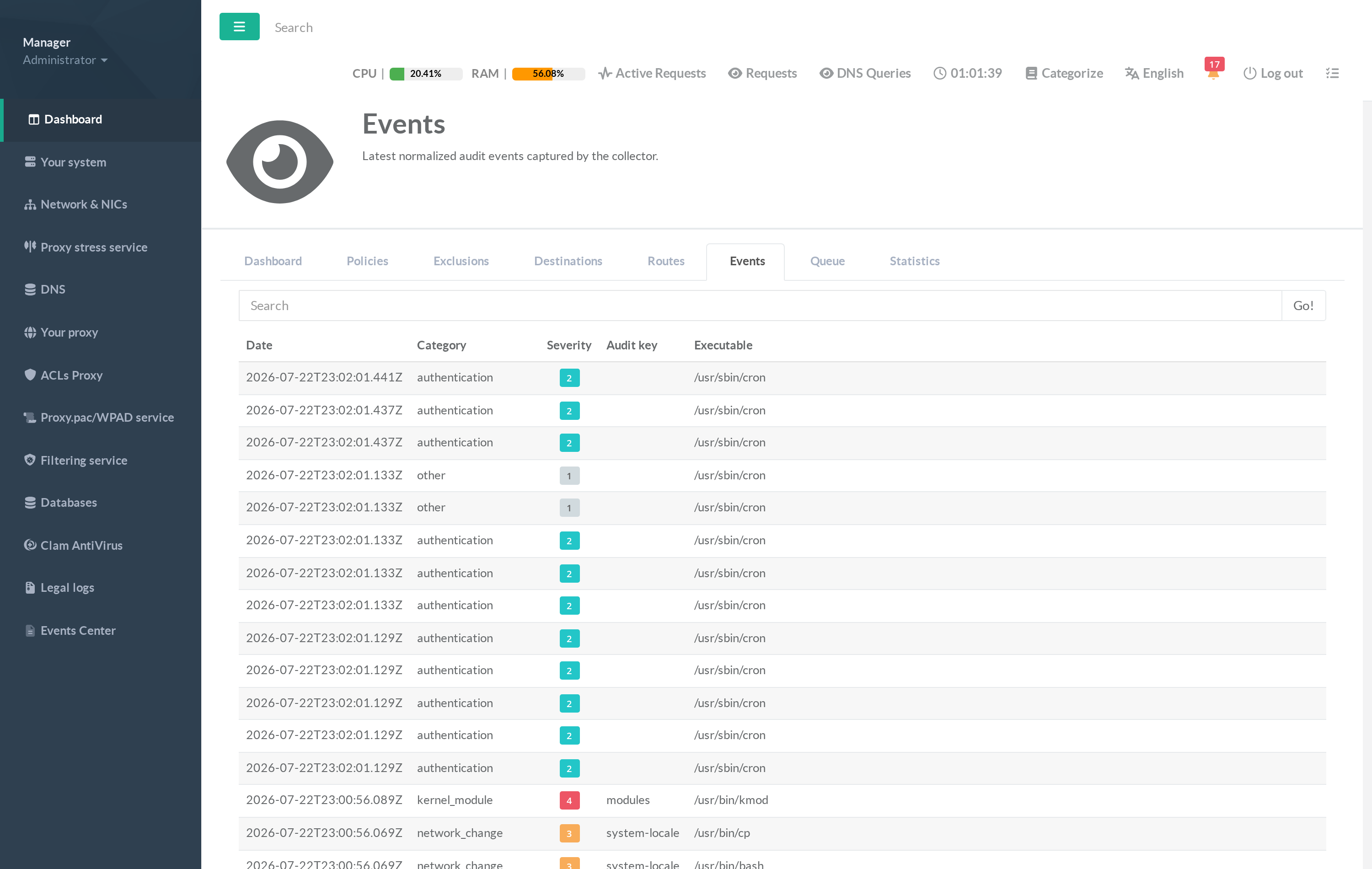Viewport: 1372px width, 869px height.
Task: Open ACLs Proxy sidebar section
Action: point(101,375)
